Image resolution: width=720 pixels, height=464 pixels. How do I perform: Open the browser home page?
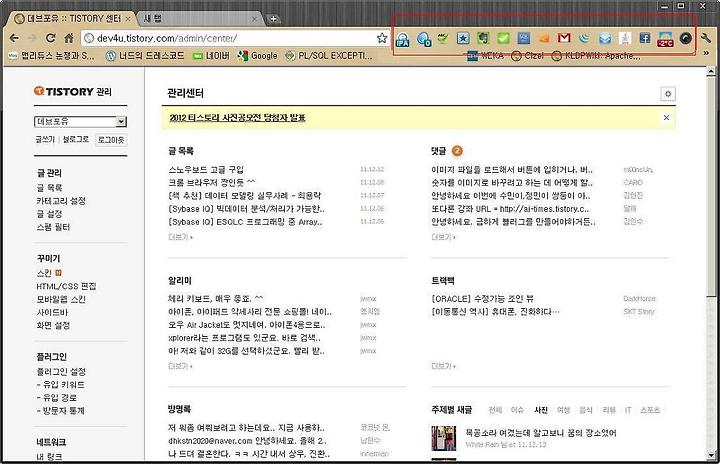69,38
